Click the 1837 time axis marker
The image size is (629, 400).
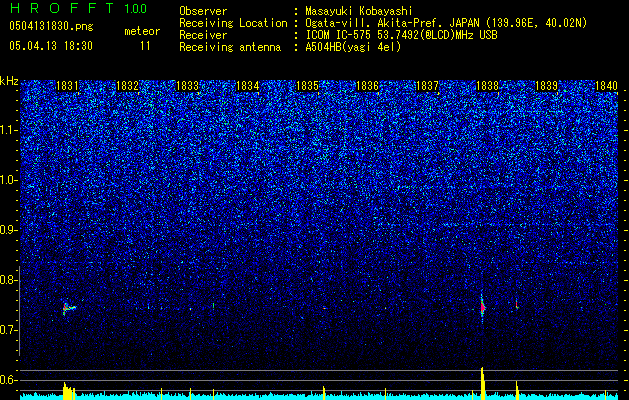coord(427,86)
